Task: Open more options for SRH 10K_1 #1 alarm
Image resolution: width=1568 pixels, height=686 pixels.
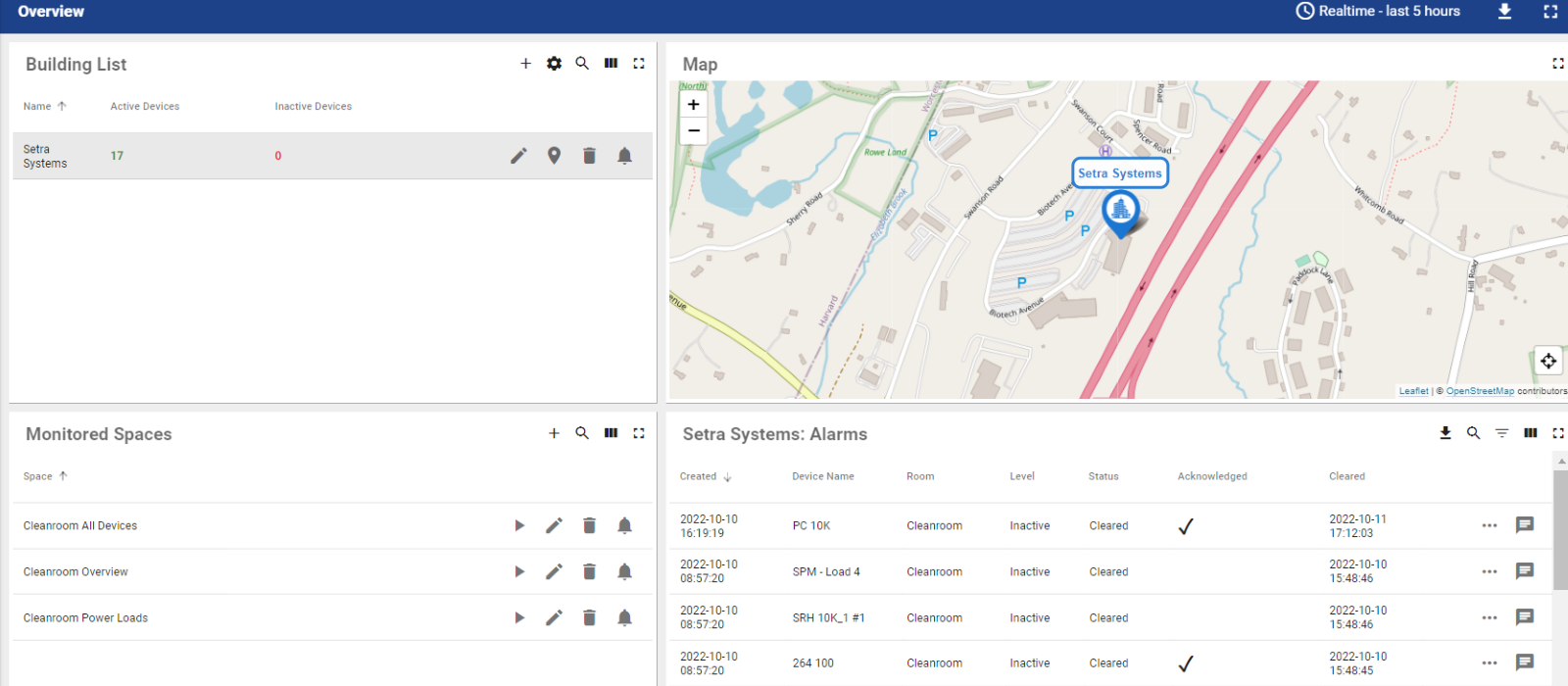Action: click(1490, 618)
